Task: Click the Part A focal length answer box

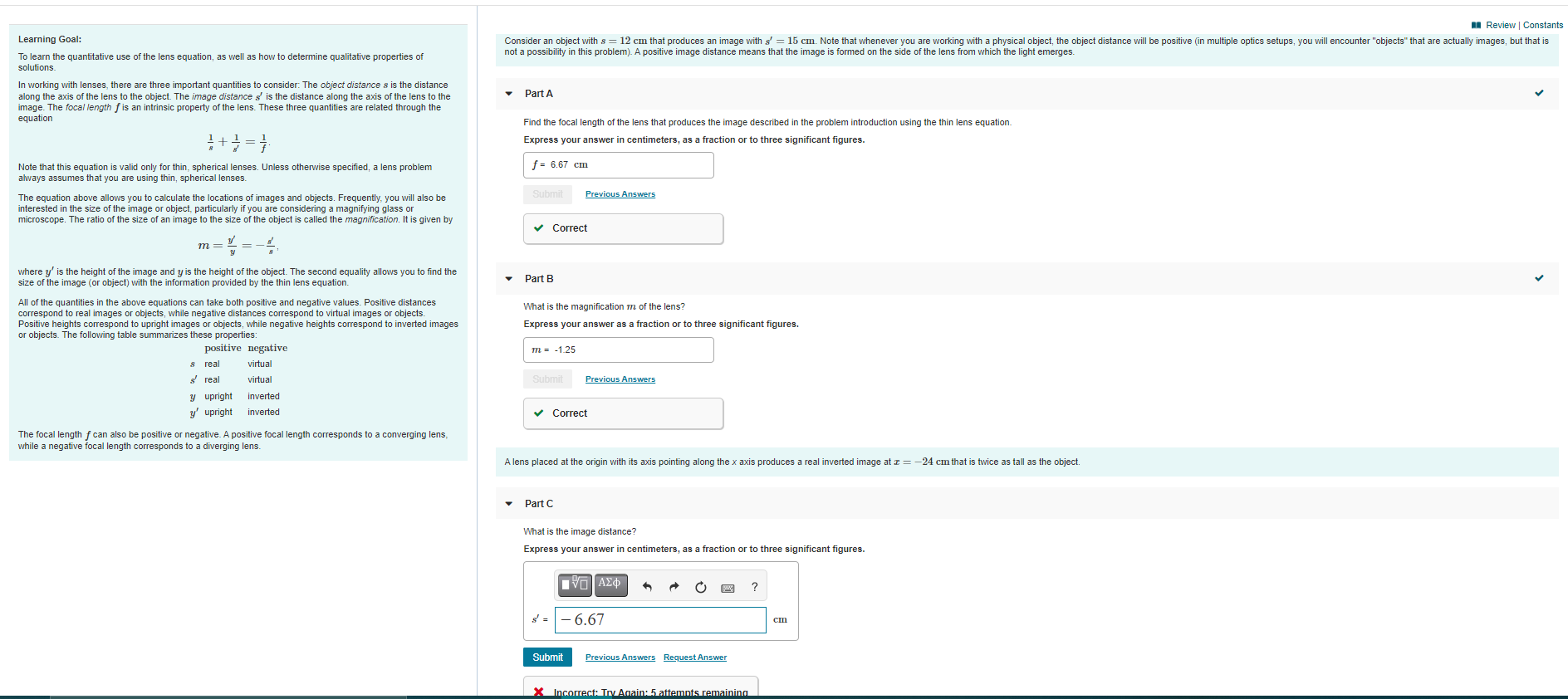Action: pyautogui.click(x=618, y=165)
